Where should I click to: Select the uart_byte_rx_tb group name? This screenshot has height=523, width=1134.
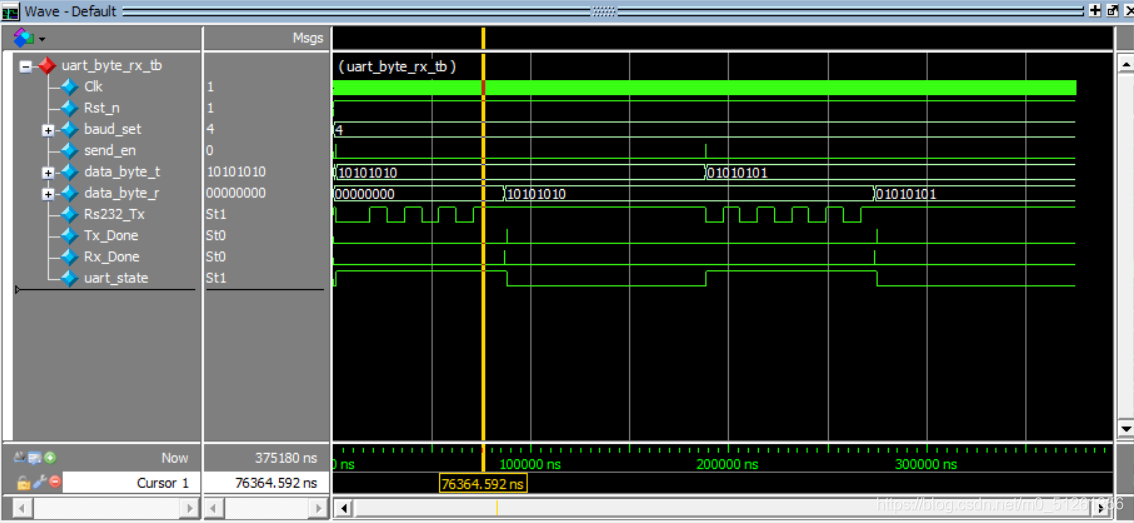pyautogui.click(x=112, y=66)
